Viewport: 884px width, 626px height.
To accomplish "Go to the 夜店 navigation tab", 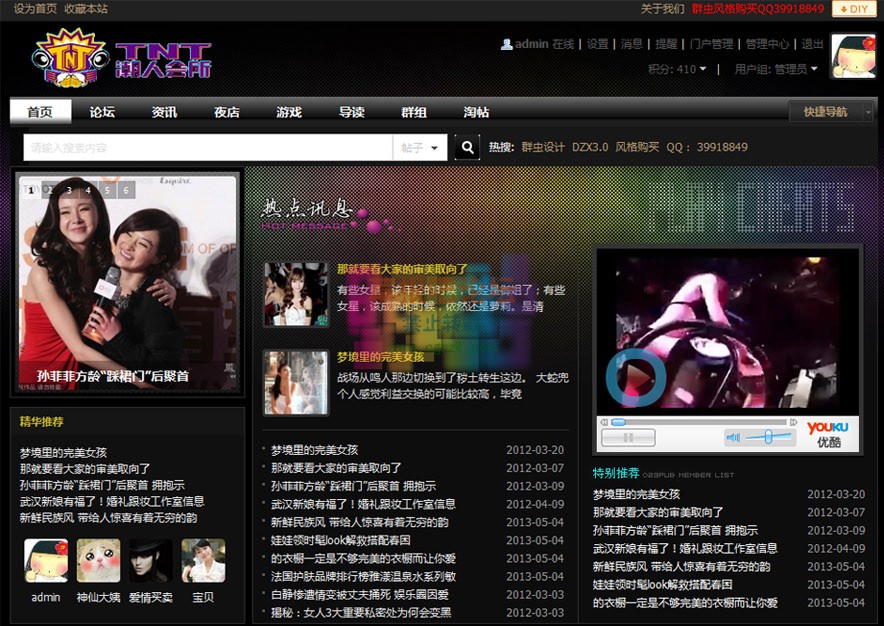I will 226,112.
